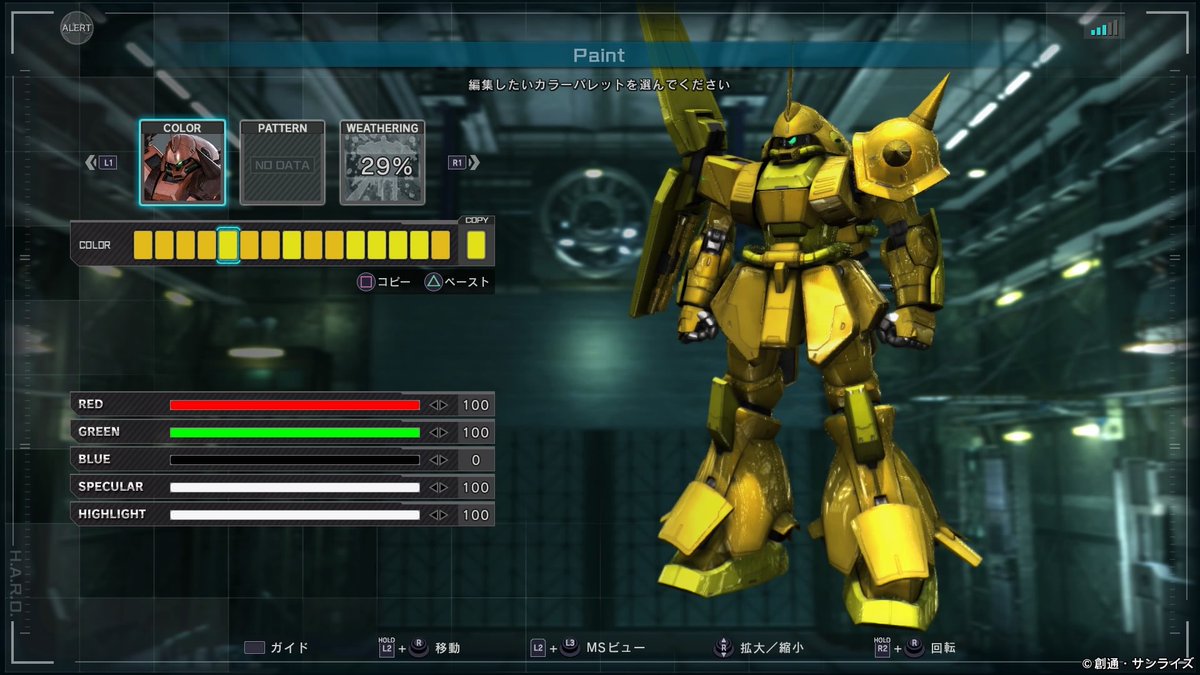The width and height of the screenshot is (1200, 675).
Task: Click the BLUE value 0
Action: (x=476, y=460)
